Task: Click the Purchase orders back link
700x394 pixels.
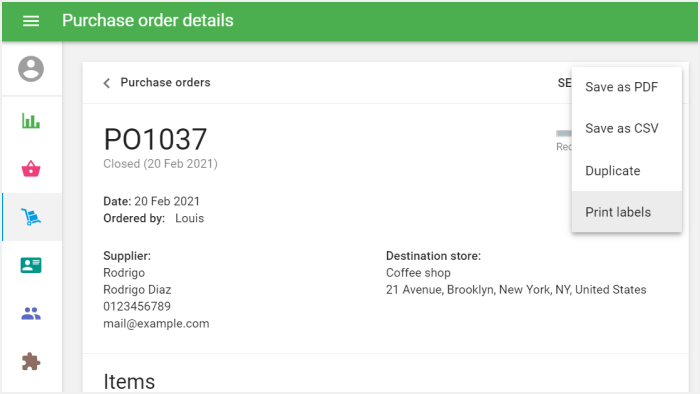Action: (x=165, y=83)
